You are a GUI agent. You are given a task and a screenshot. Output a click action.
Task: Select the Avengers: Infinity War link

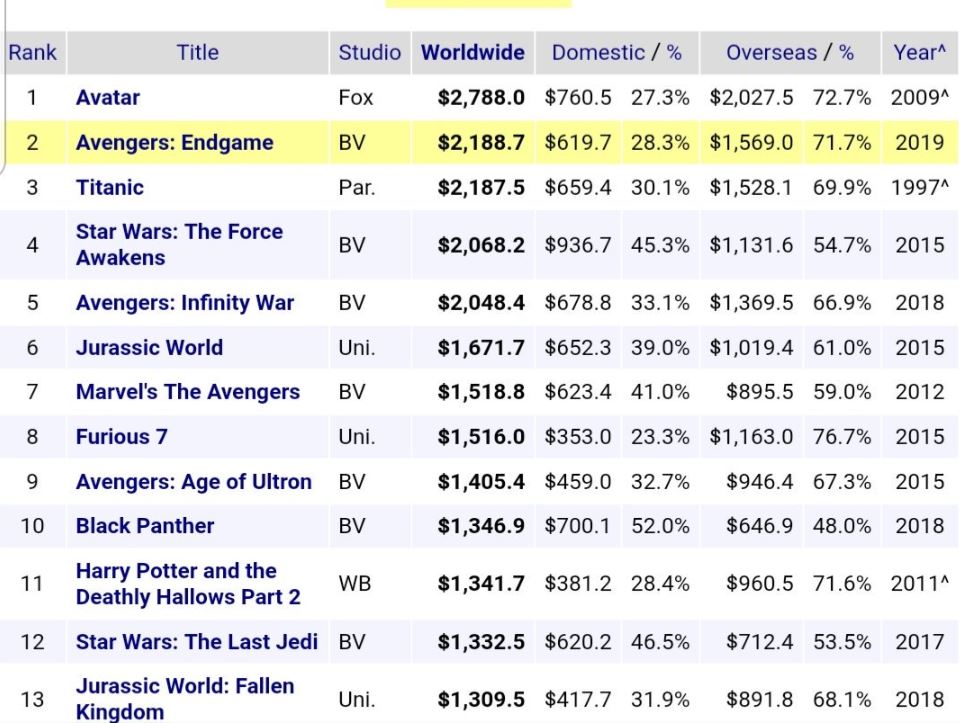(185, 303)
